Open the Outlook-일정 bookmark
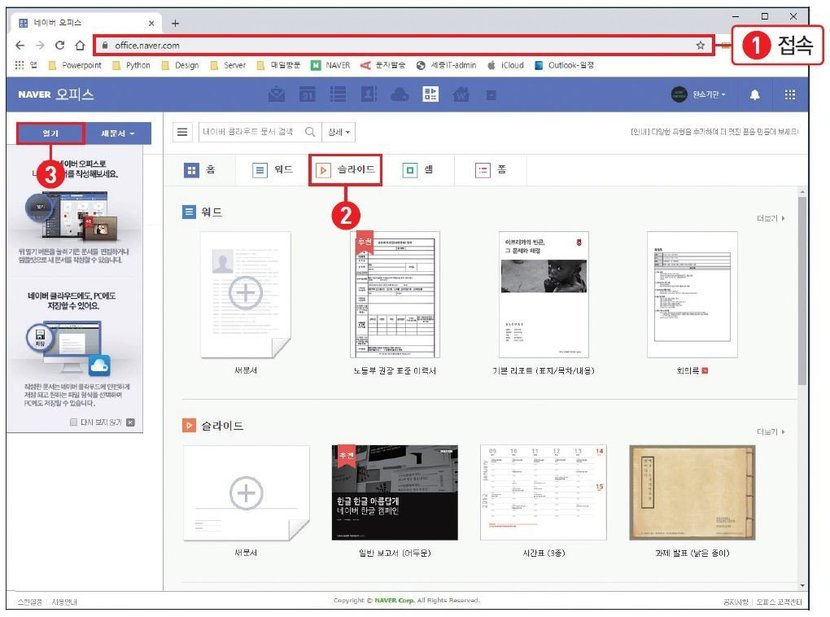The width and height of the screenshot is (830, 617). tap(564, 65)
